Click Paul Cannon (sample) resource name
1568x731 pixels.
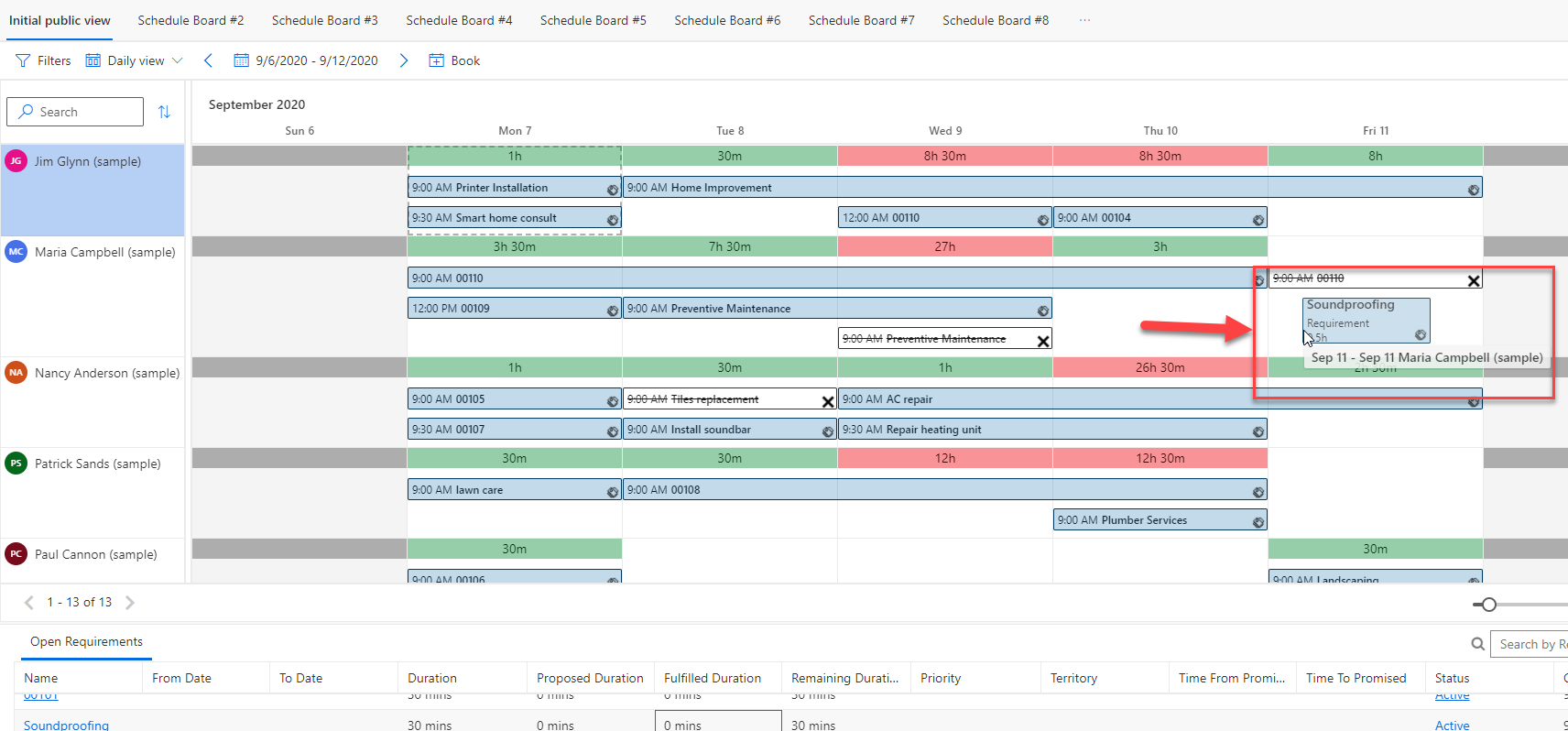click(96, 554)
